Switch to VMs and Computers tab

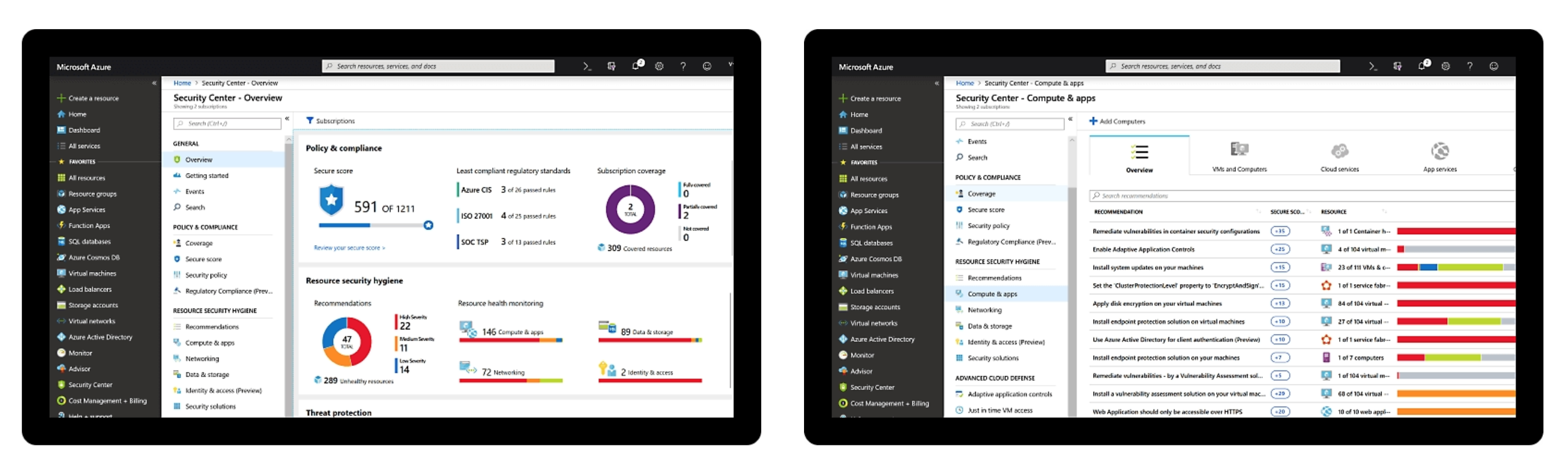pyautogui.click(x=1239, y=156)
